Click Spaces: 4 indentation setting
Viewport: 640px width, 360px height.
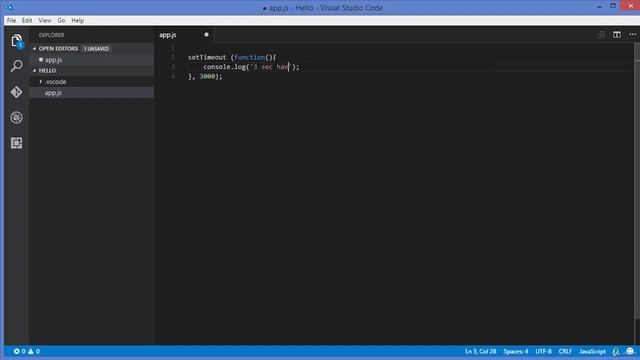(x=516, y=351)
